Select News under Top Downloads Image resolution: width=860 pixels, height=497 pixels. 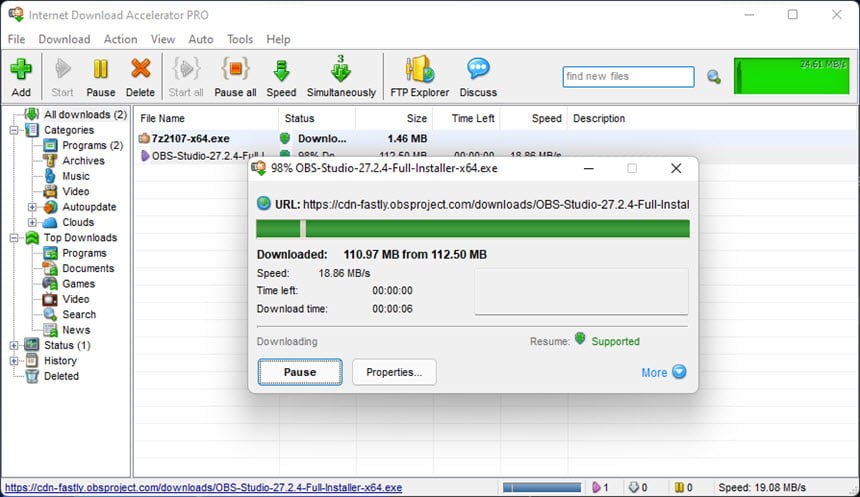76,330
